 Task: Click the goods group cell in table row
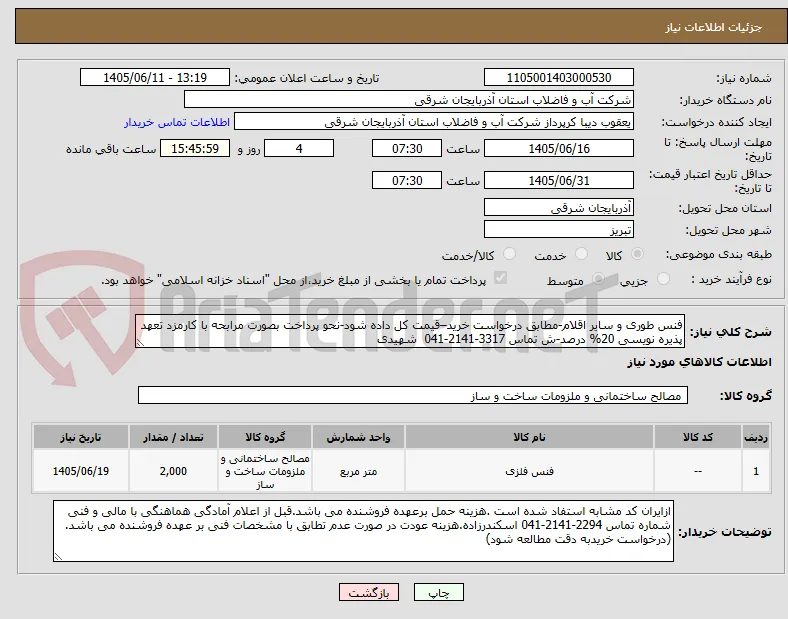tap(265, 471)
